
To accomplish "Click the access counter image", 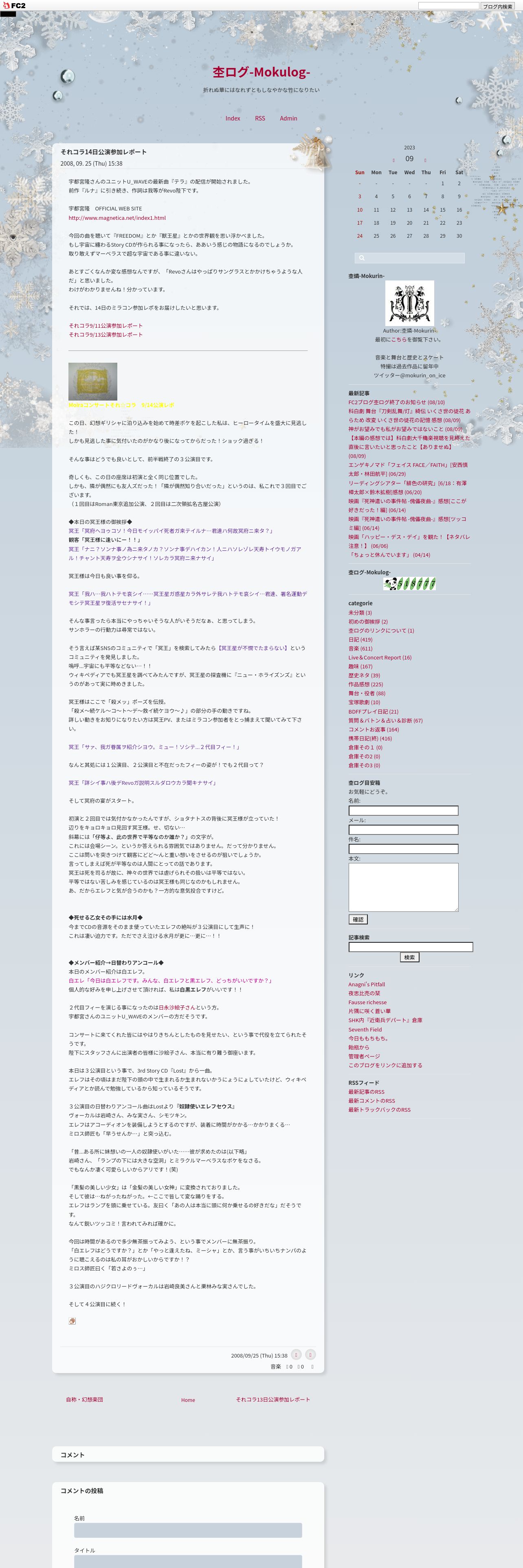I will tap(409, 585).
